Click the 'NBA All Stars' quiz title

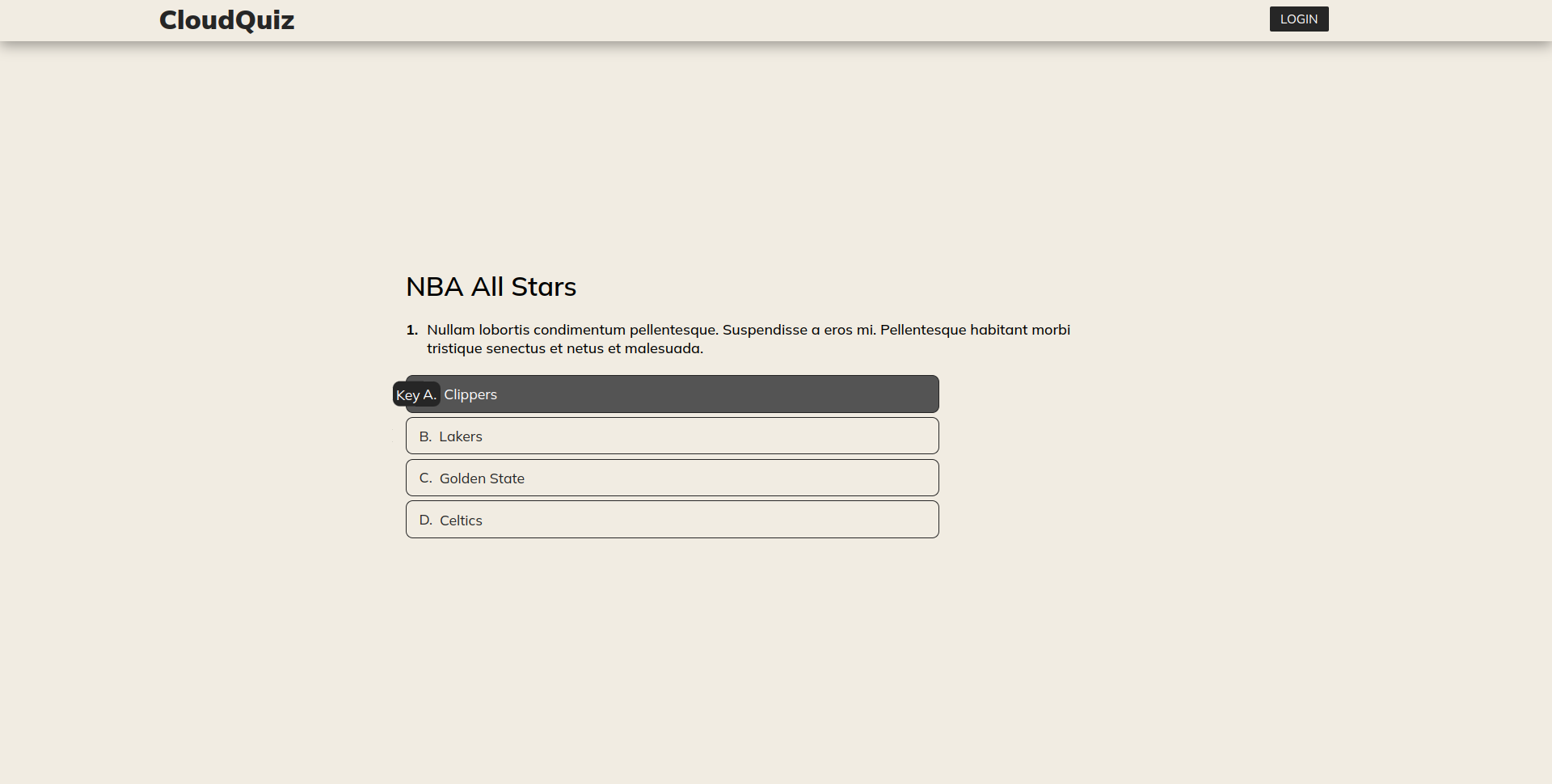pyautogui.click(x=491, y=287)
